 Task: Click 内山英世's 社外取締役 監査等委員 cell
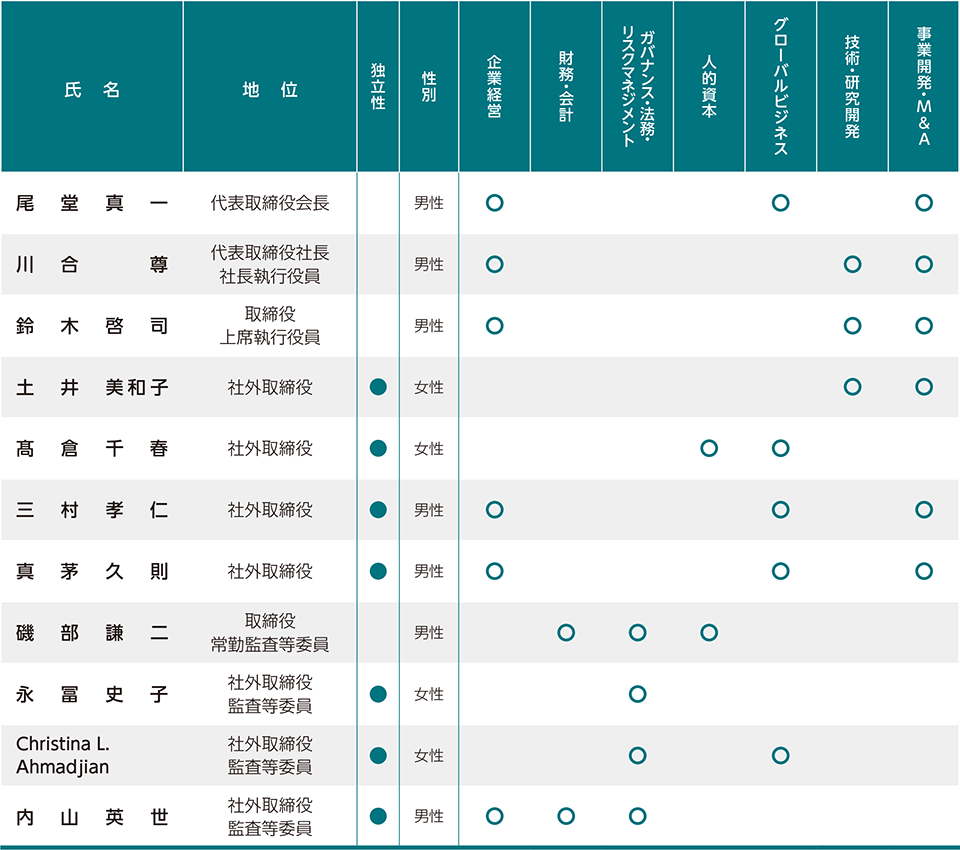[x=270, y=816]
